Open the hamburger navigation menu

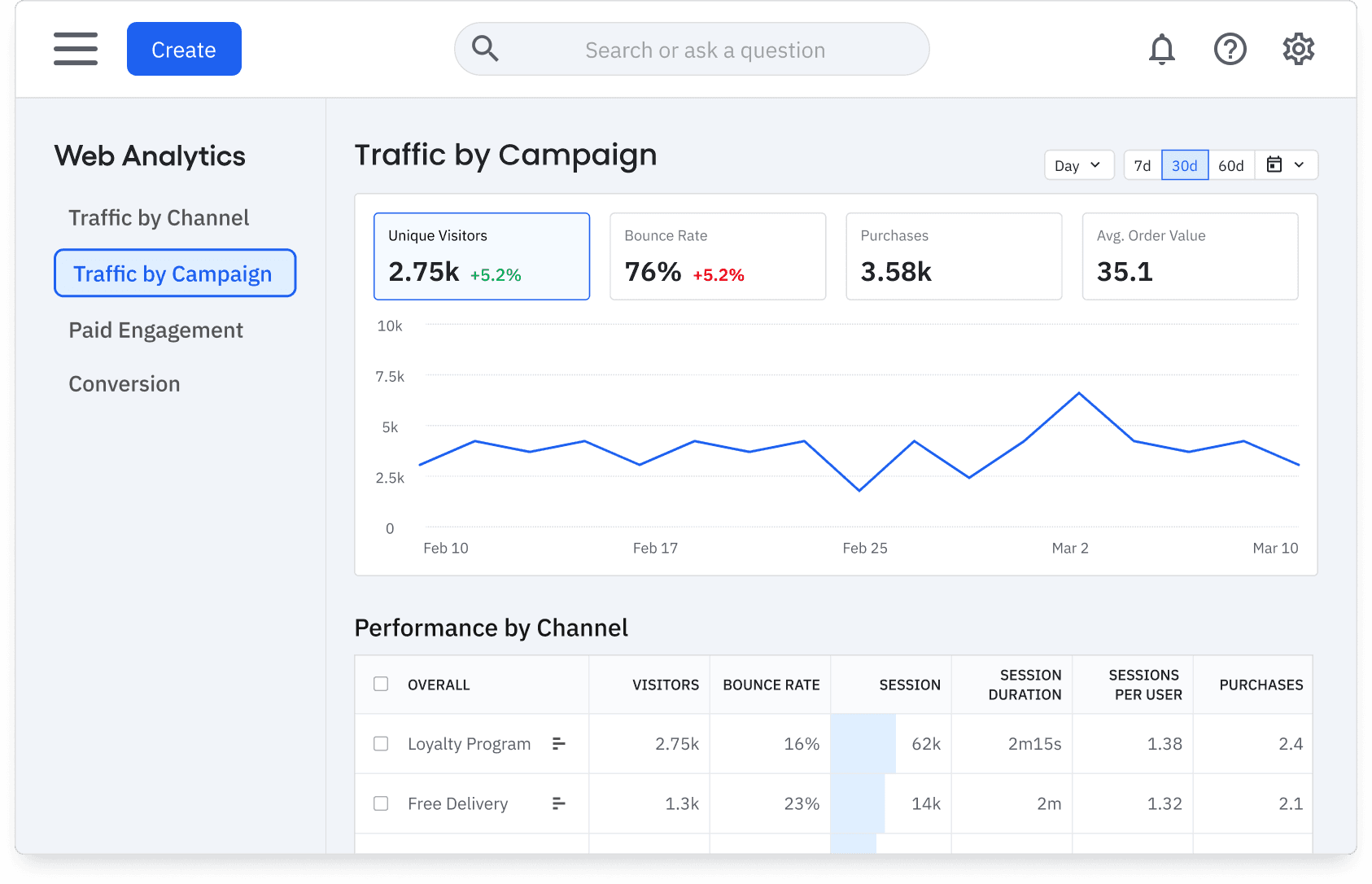[x=76, y=49]
